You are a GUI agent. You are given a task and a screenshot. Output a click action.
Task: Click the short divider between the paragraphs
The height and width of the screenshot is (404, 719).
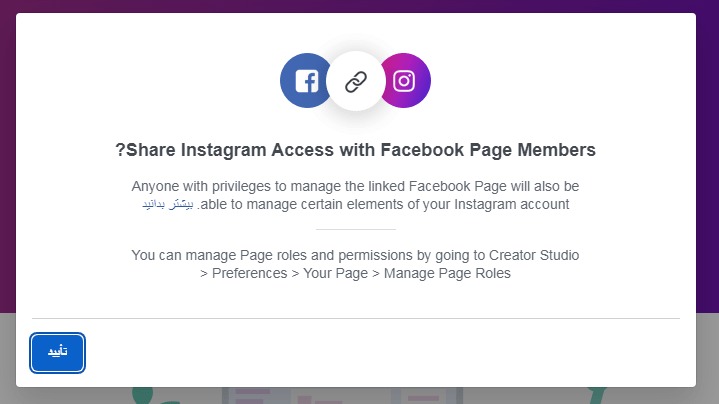point(355,229)
